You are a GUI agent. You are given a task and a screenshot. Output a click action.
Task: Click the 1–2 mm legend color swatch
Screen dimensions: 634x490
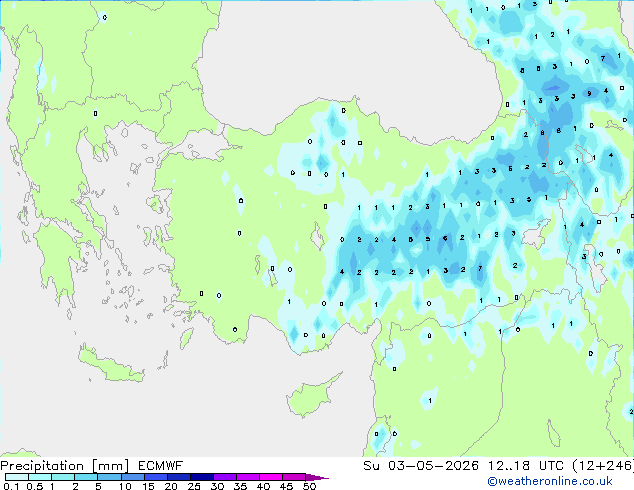point(63,477)
